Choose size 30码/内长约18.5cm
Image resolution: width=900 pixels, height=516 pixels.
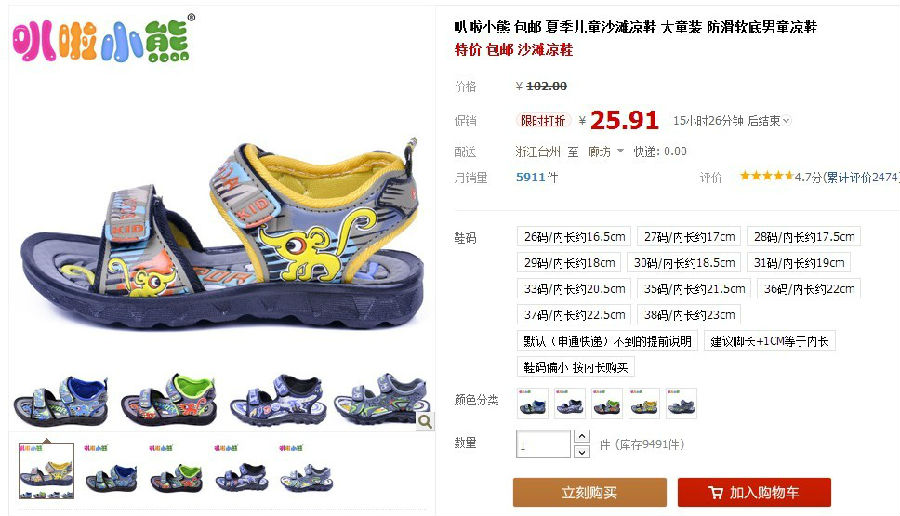(684, 262)
